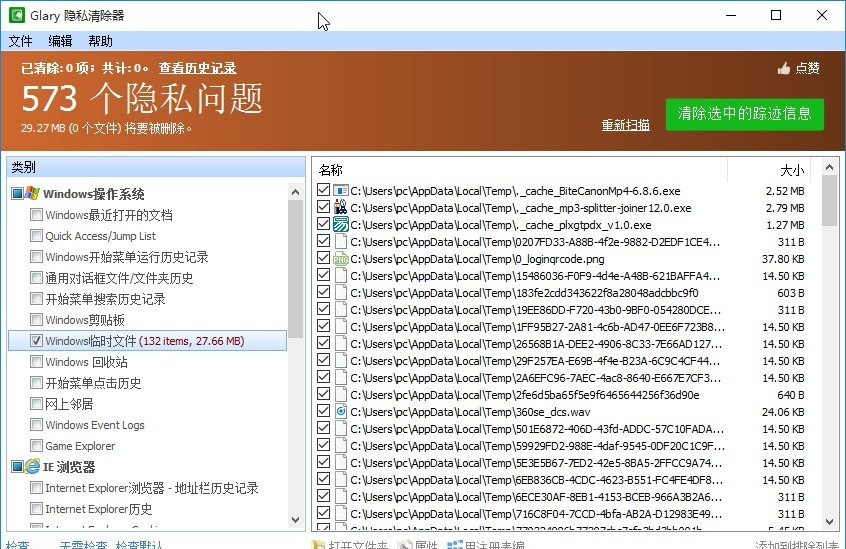Click the plxgtpdx exe file icon
Viewport: 846px width, 549px height.
click(x=340, y=225)
